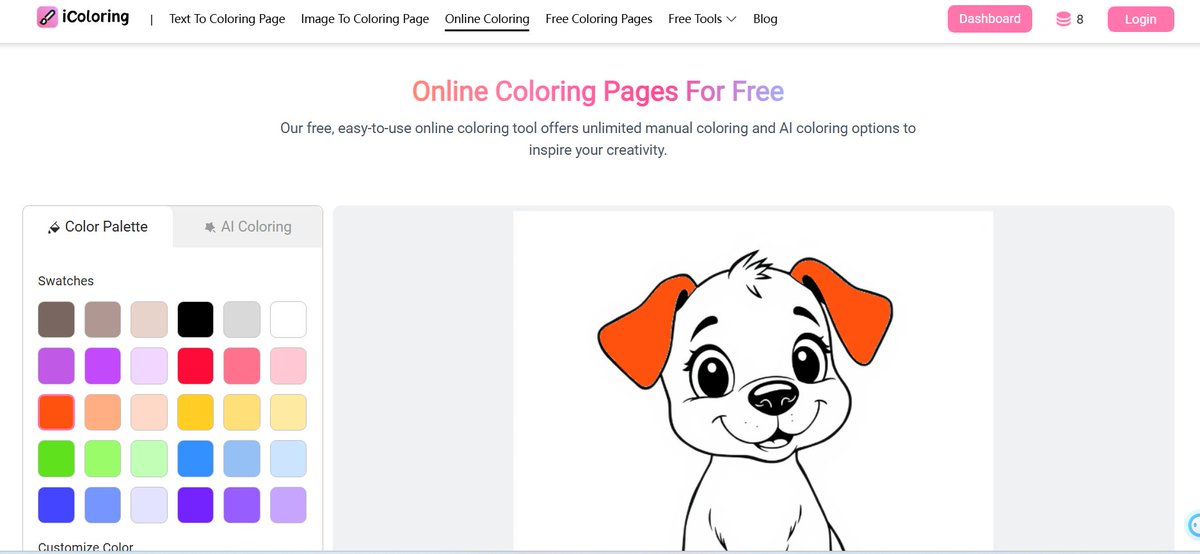Click the Dashboard button
Image resolution: width=1200 pixels, height=554 pixels.
point(990,19)
